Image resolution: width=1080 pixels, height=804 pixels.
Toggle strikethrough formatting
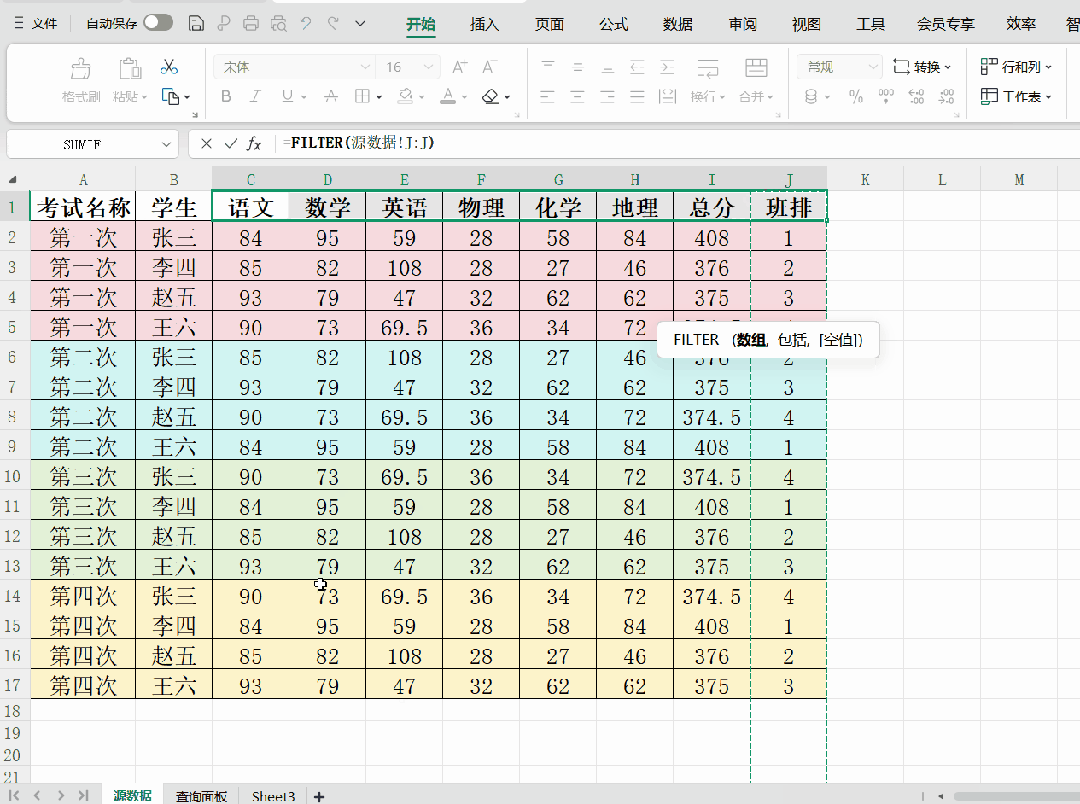click(x=331, y=96)
